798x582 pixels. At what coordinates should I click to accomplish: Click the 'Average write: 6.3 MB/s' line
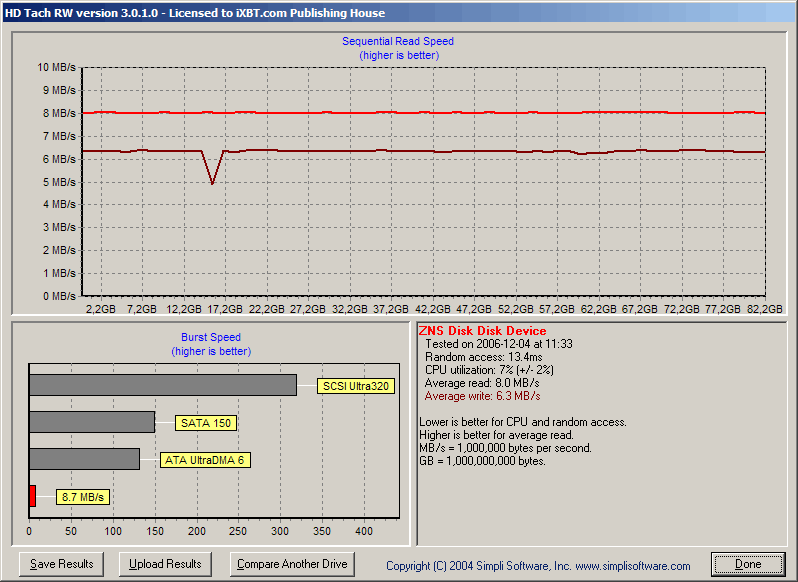482,396
